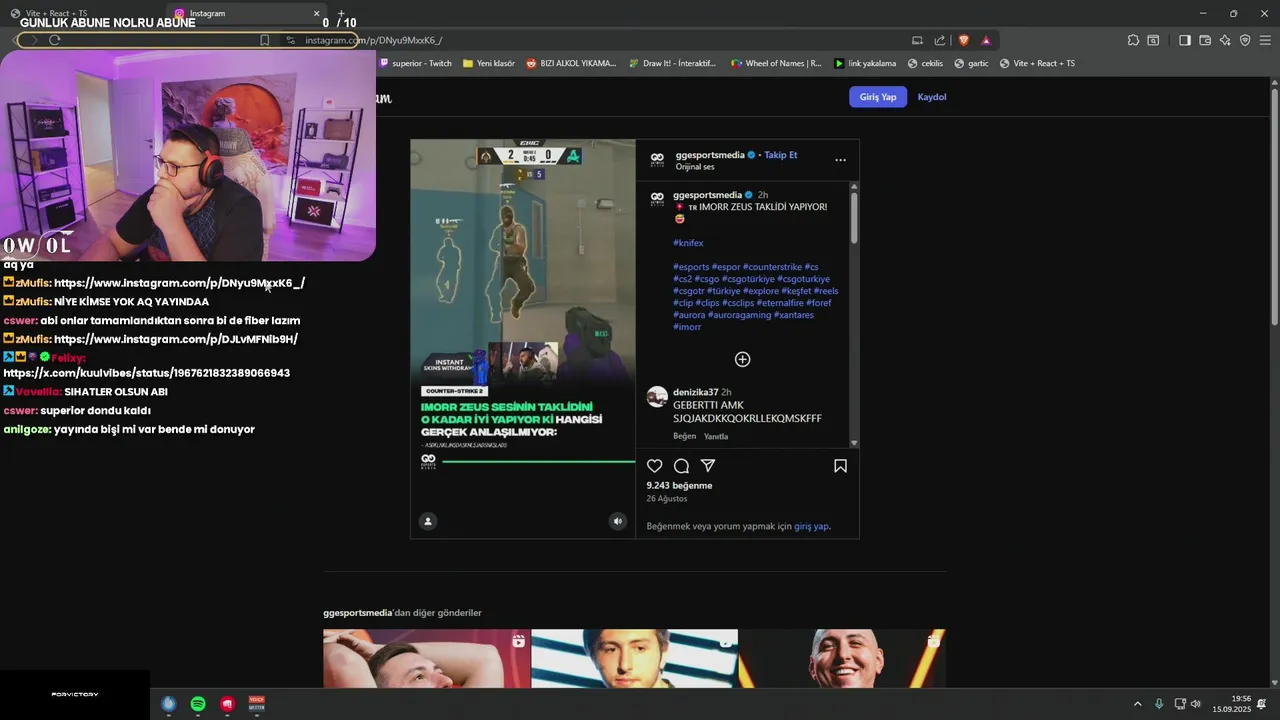
Task: Share this page via address bar icon
Action: [x=940, y=40]
